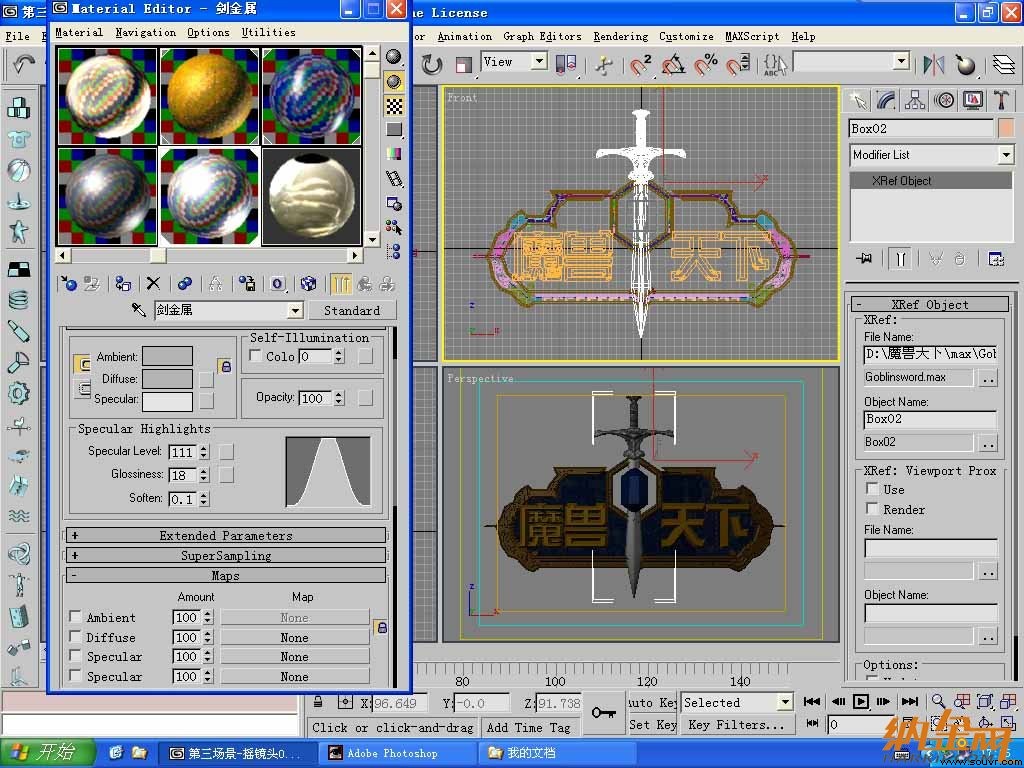Click Assign Material to Selection icon
1024x768 pixels.
point(123,283)
